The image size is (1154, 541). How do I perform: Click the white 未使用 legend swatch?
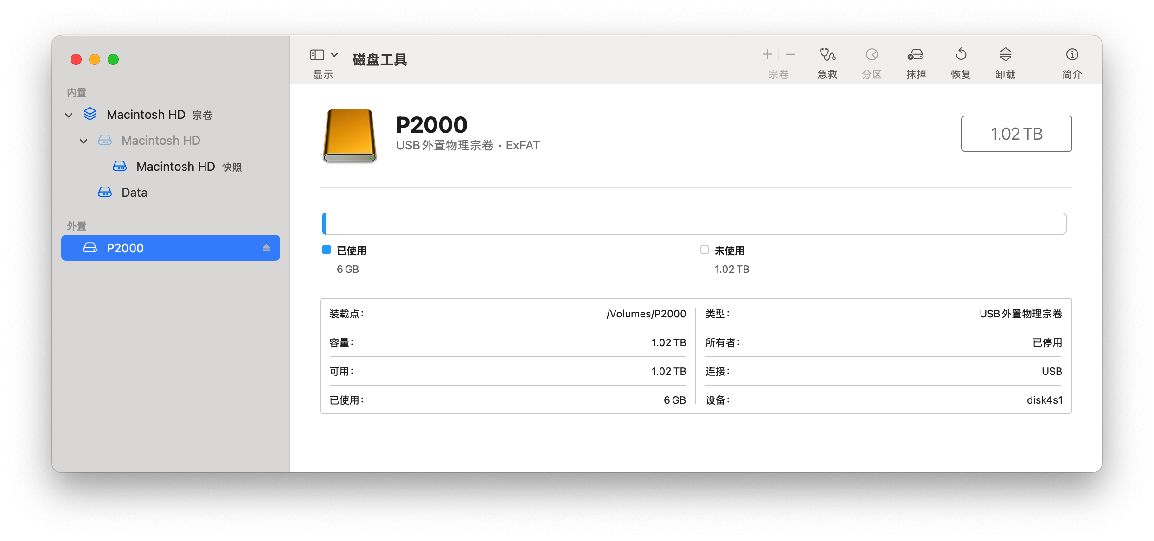704,250
